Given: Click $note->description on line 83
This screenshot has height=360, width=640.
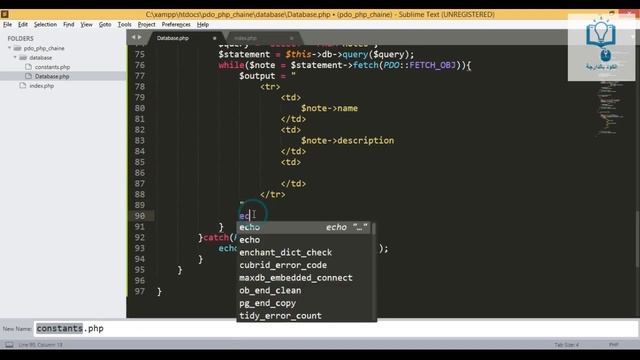Looking at the screenshot, I should point(347,141).
